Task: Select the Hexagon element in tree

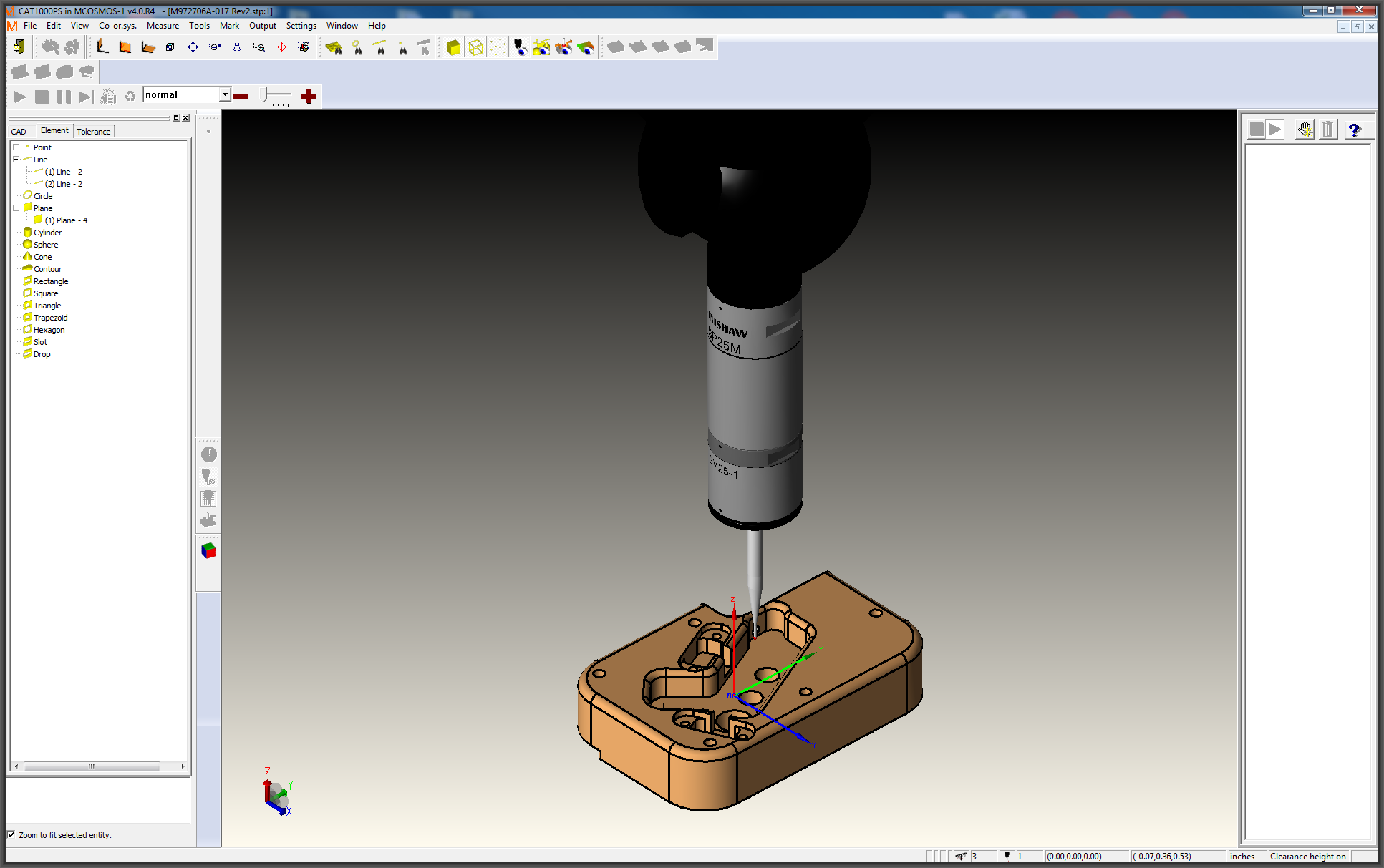Action: [49, 330]
